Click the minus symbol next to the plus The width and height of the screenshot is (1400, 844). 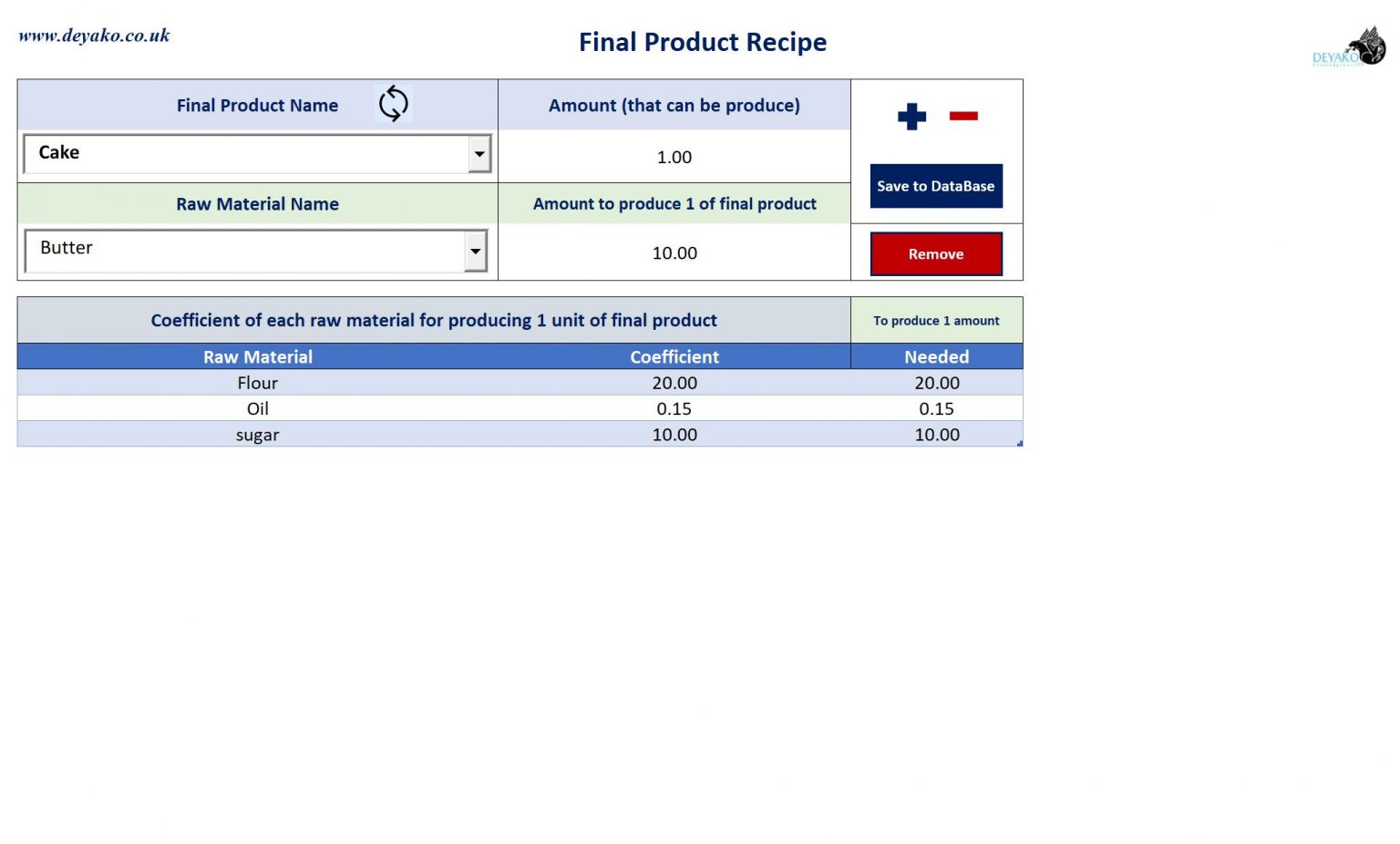963,115
